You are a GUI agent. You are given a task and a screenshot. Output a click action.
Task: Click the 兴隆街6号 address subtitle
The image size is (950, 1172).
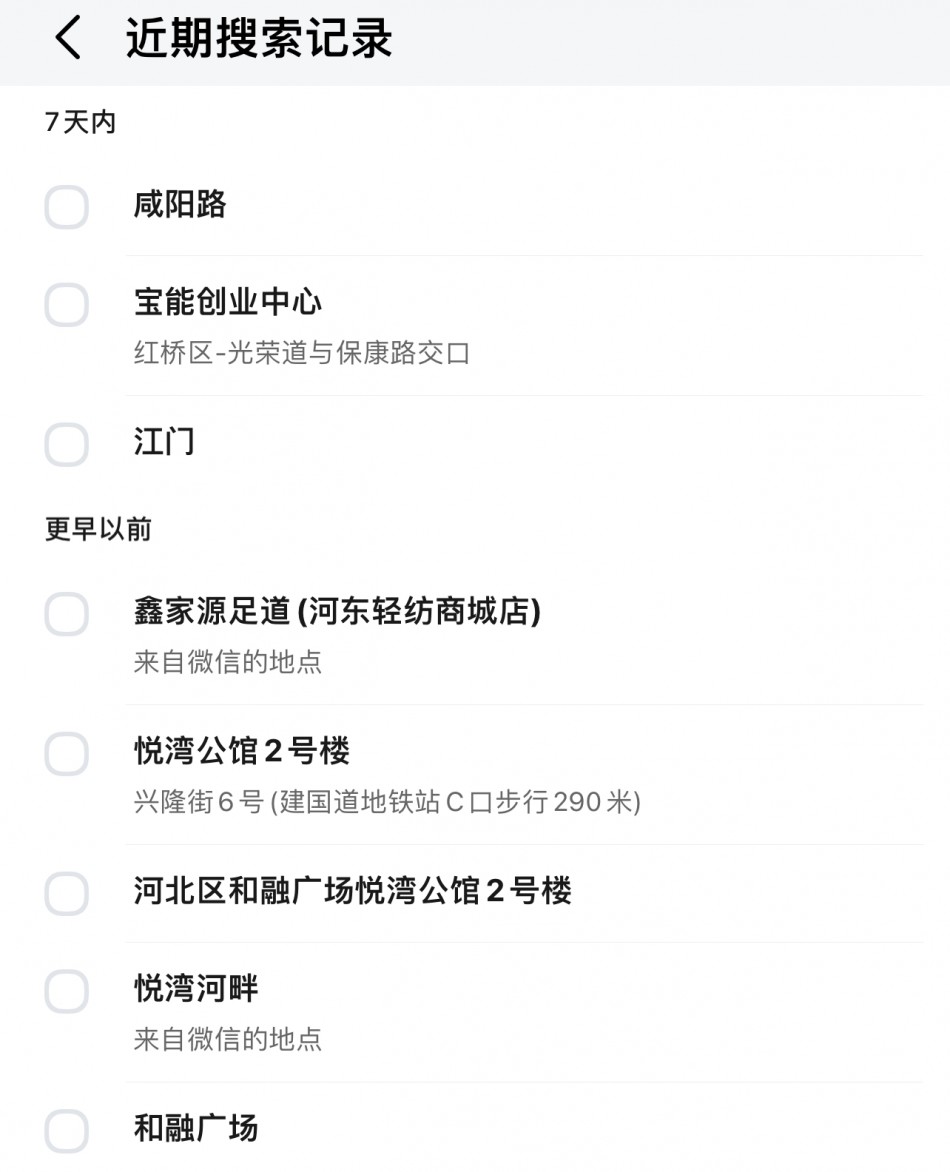(x=387, y=802)
